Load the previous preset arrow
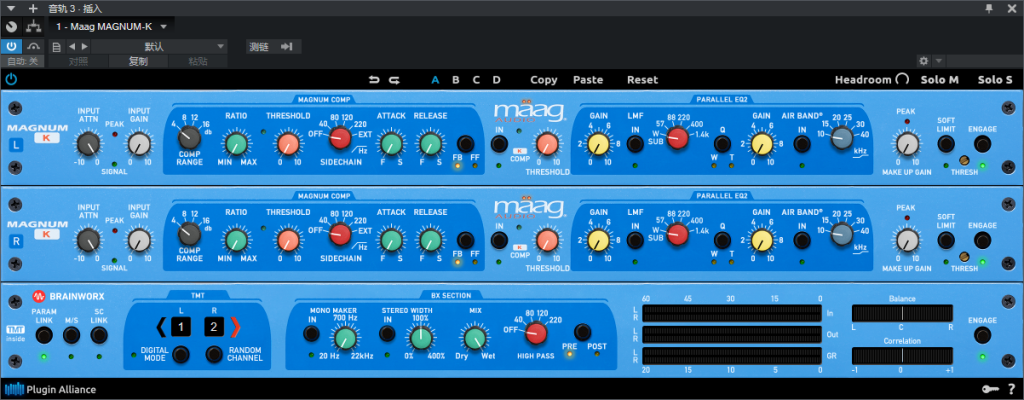 (x=72, y=46)
